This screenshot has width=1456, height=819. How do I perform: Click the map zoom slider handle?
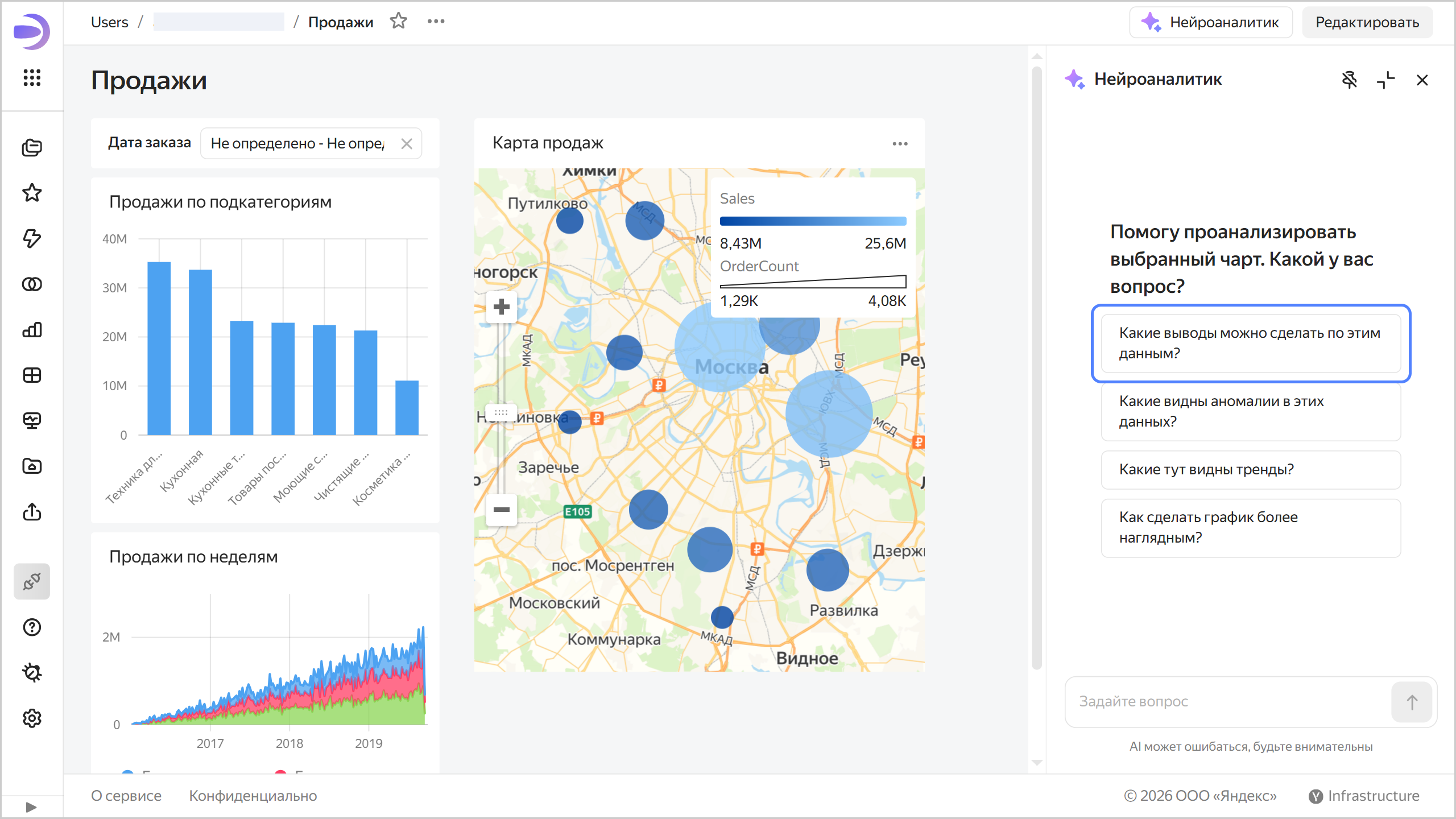pyautogui.click(x=501, y=412)
